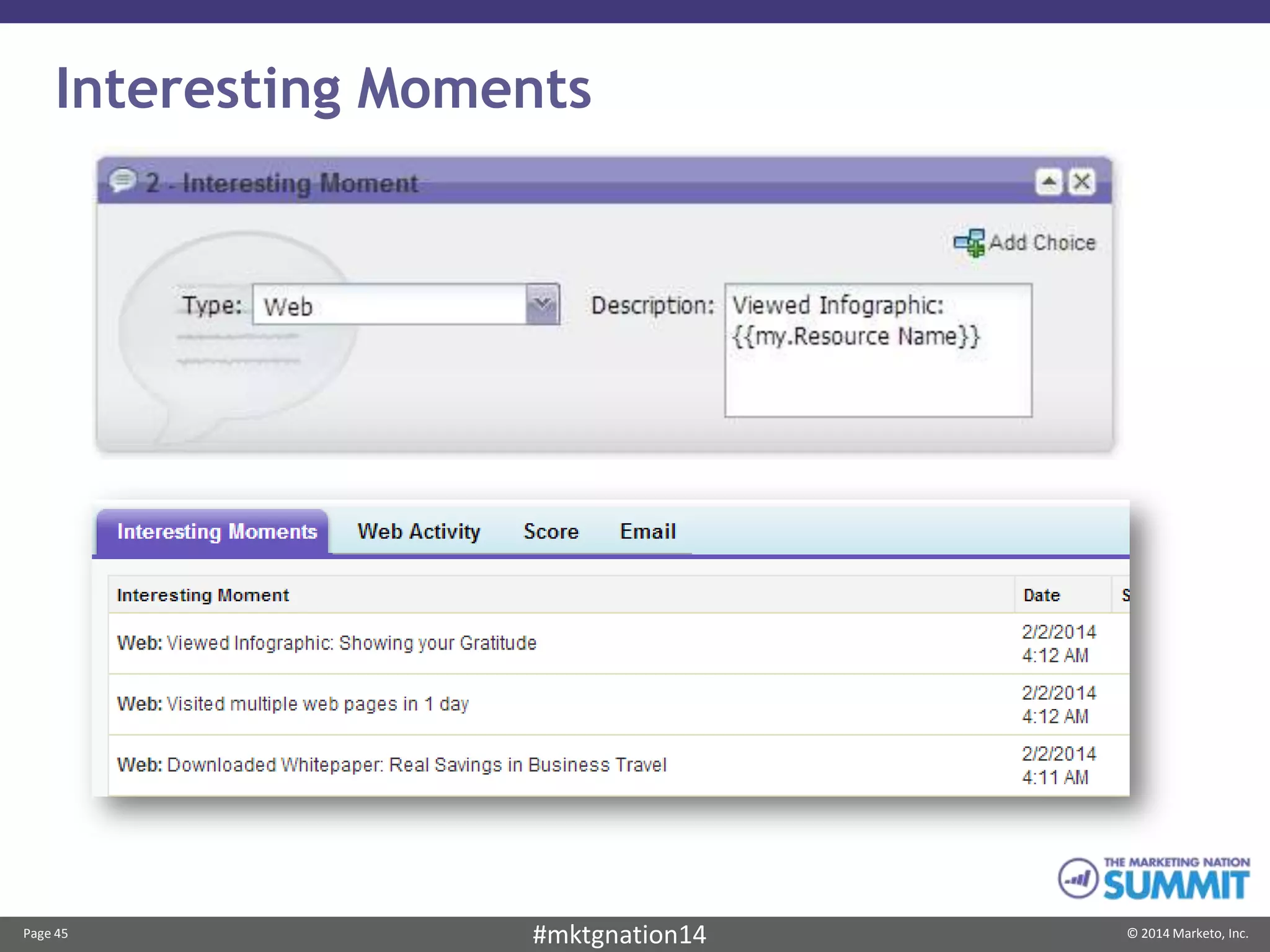The image size is (1270, 952).
Task: Collapse the Interesting Moment step with up arrow
Action: coord(1049,182)
